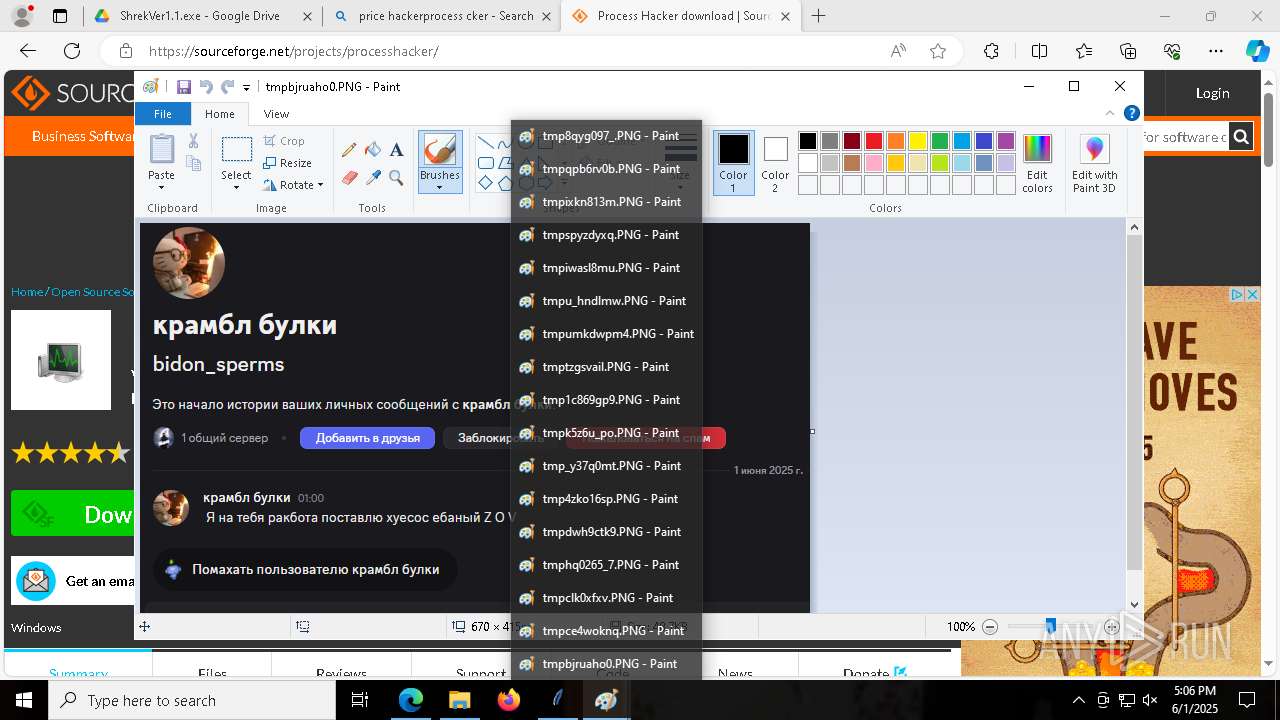The height and width of the screenshot is (720, 1280).
Task: Click the Resize tool in Image group
Action: point(288,163)
